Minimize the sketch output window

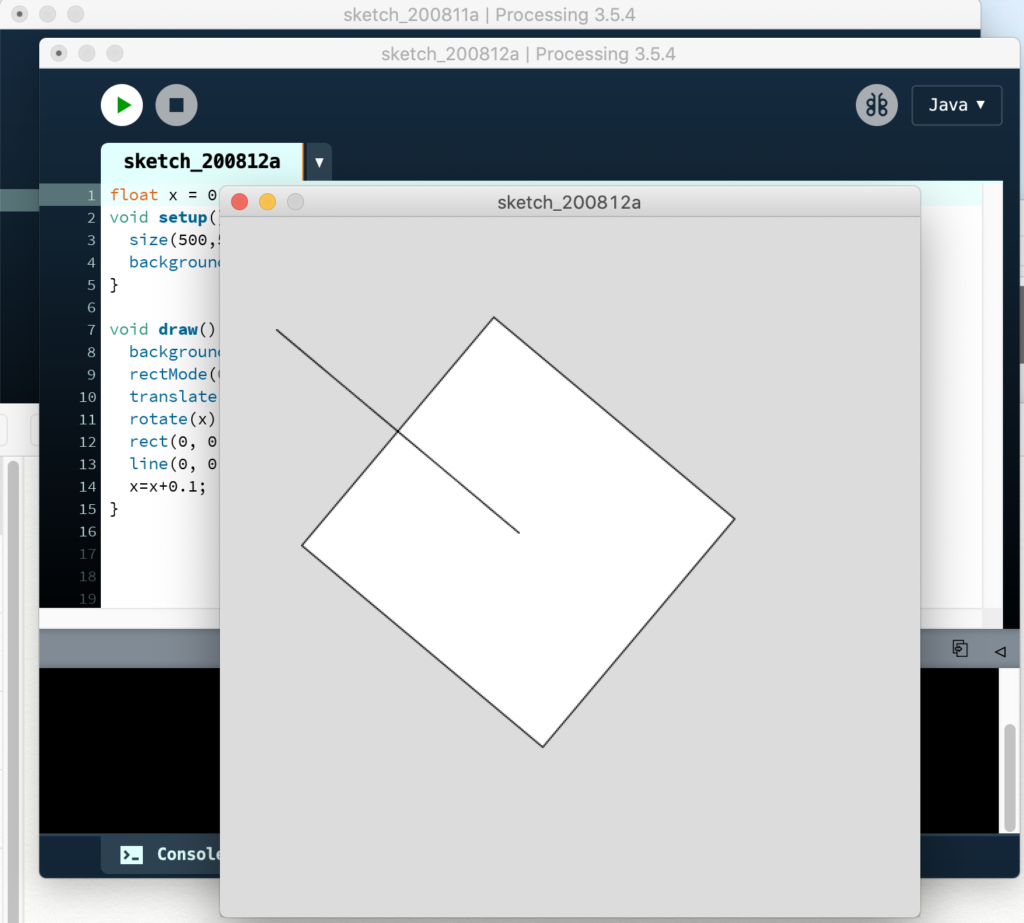(267, 202)
